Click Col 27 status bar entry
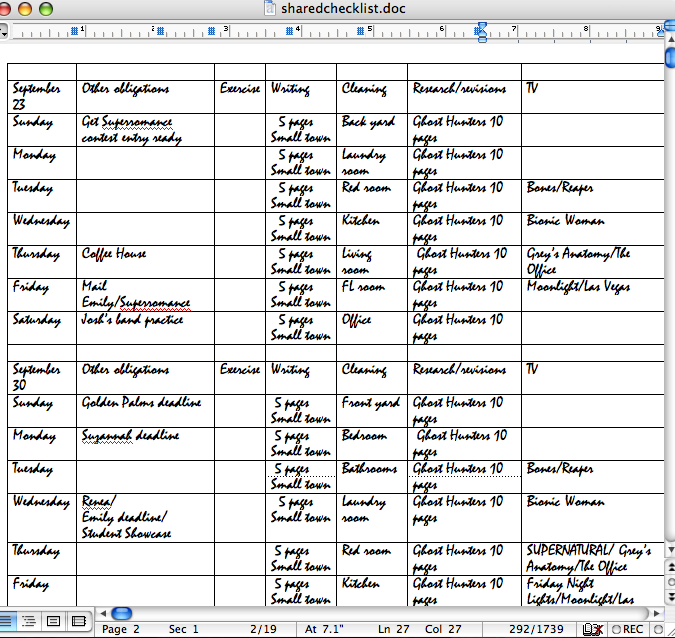The image size is (675, 638). pyautogui.click(x=443, y=629)
